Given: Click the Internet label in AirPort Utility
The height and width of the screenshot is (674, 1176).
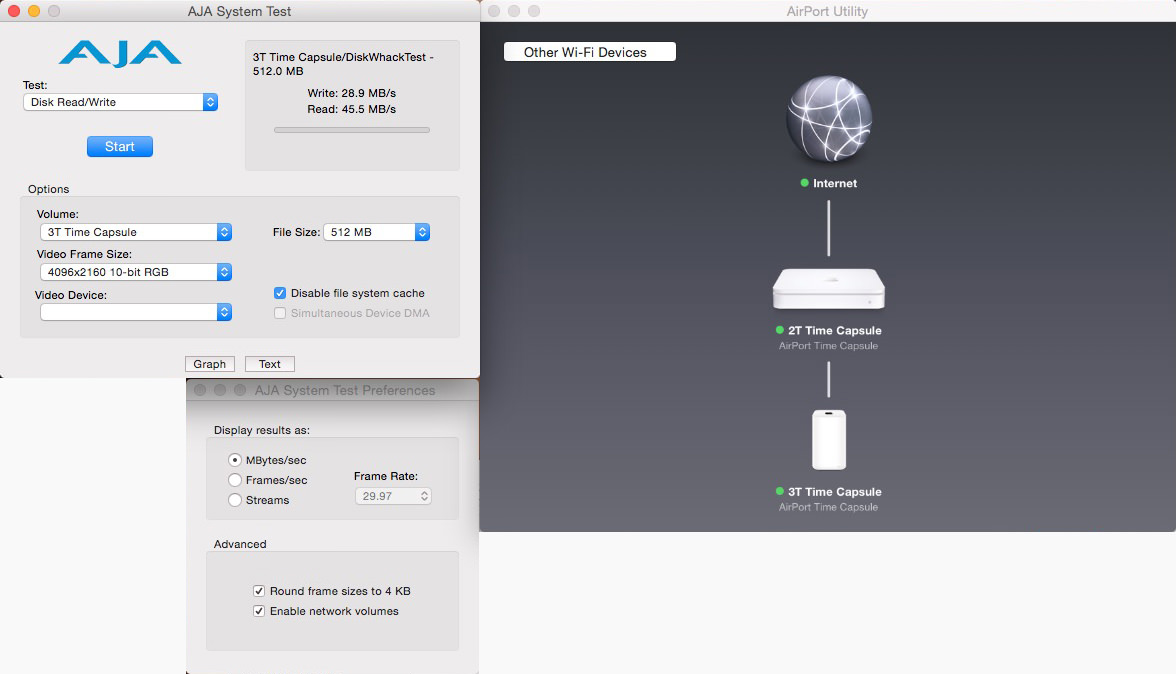Looking at the screenshot, I should point(835,183).
